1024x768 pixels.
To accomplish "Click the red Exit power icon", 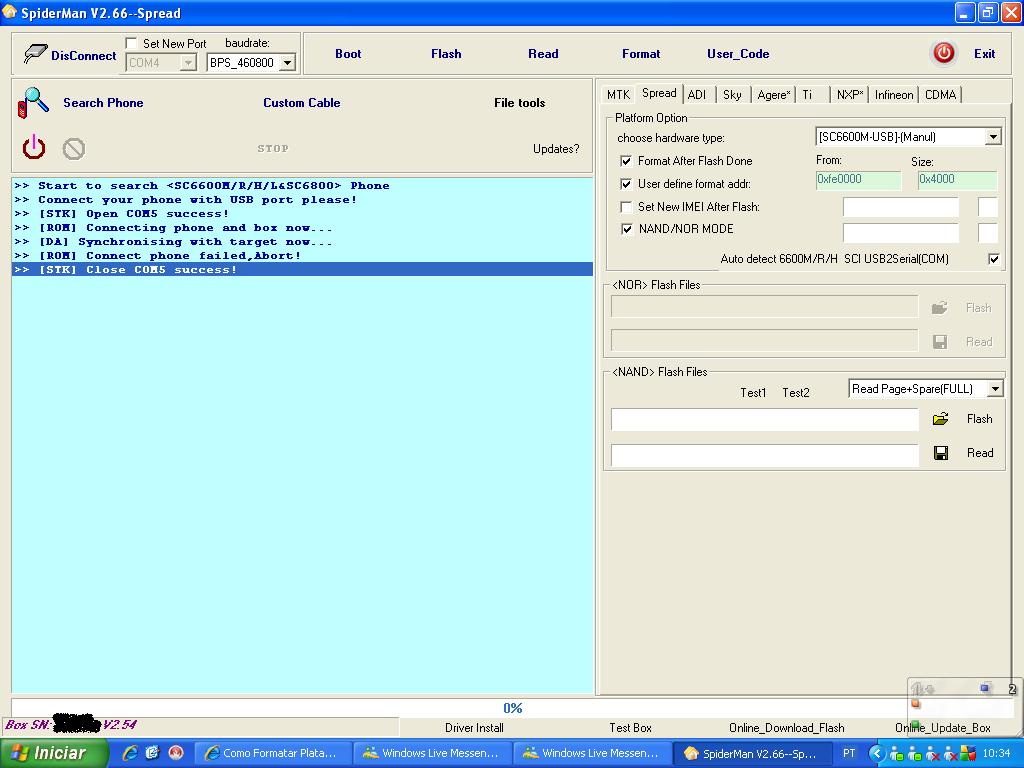I will (944, 53).
